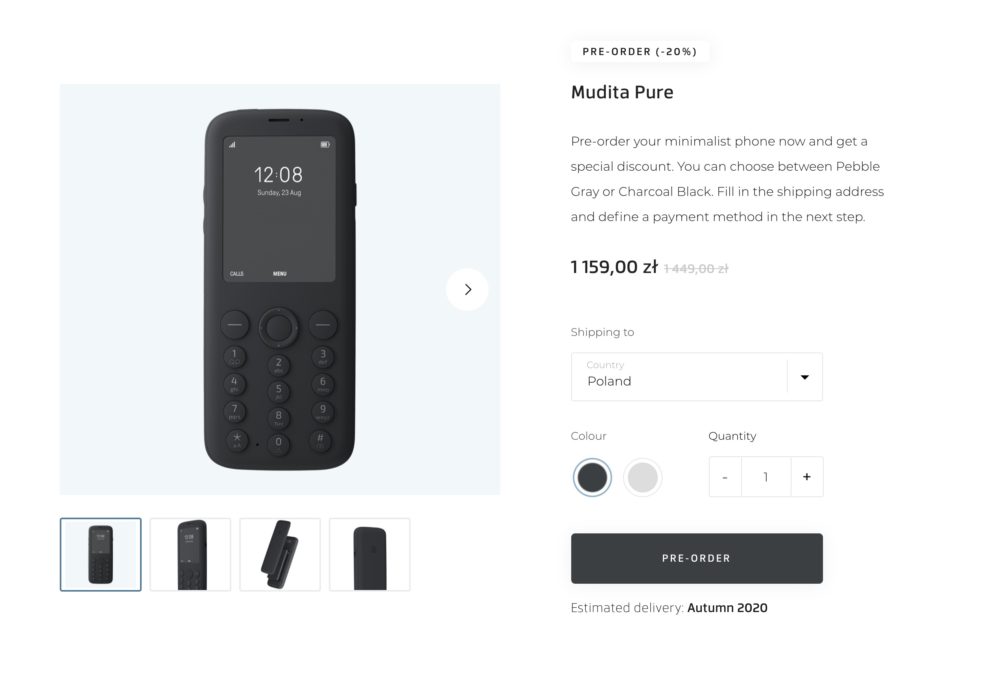Select the front view phone thumbnail

click(x=101, y=555)
